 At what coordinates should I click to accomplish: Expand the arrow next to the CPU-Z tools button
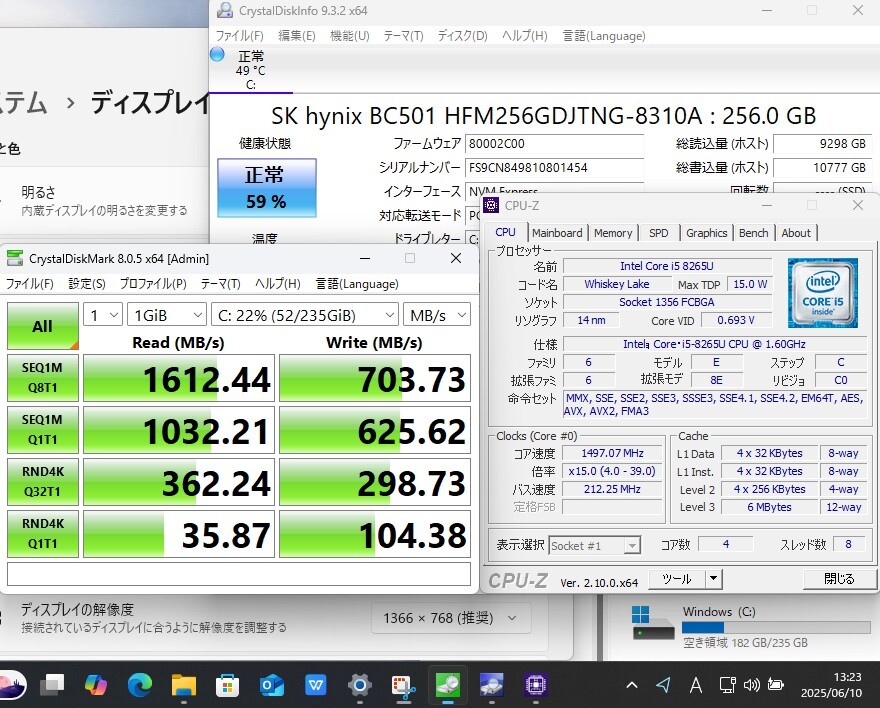coord(713,578)
